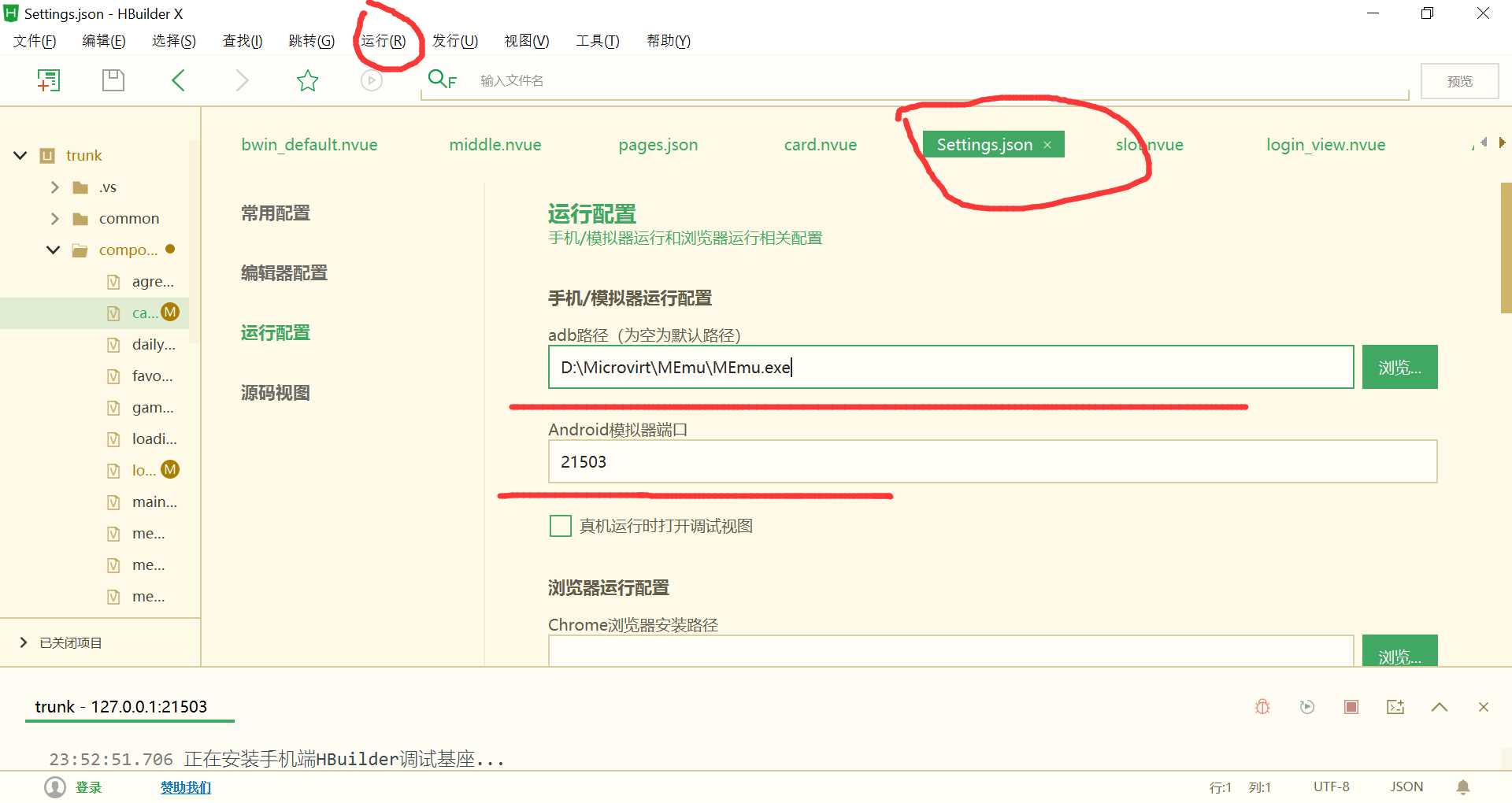Click the clear console output icon
The width and height of the screenshot is (1512, 803).
click(1395, 707)
